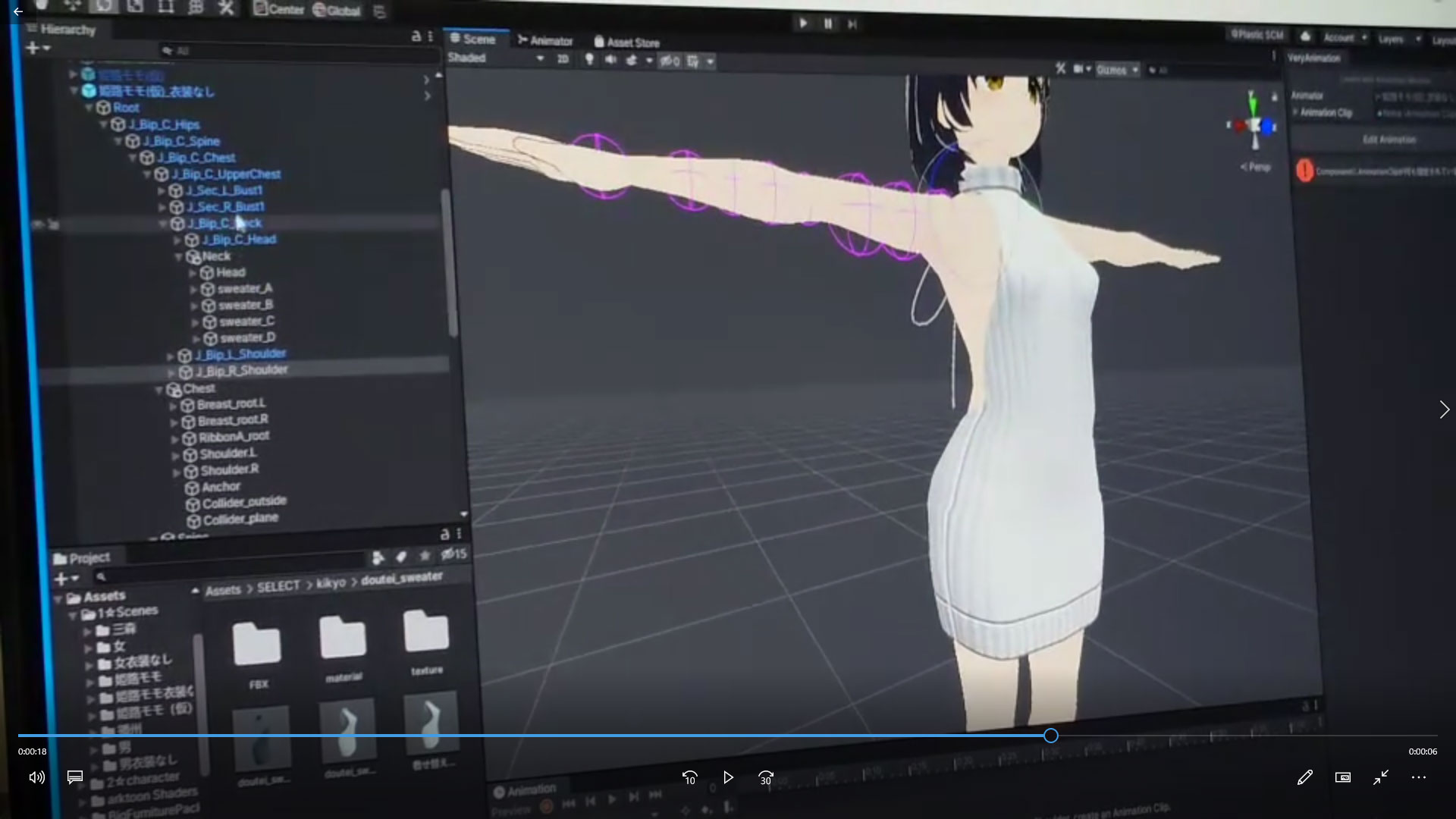Open the Asset Store tab

[626, 42]
